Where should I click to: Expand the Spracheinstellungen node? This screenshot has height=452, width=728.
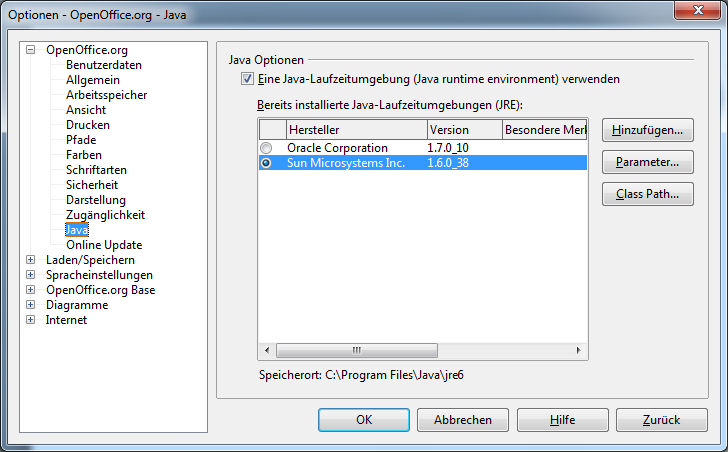point(31,275)
